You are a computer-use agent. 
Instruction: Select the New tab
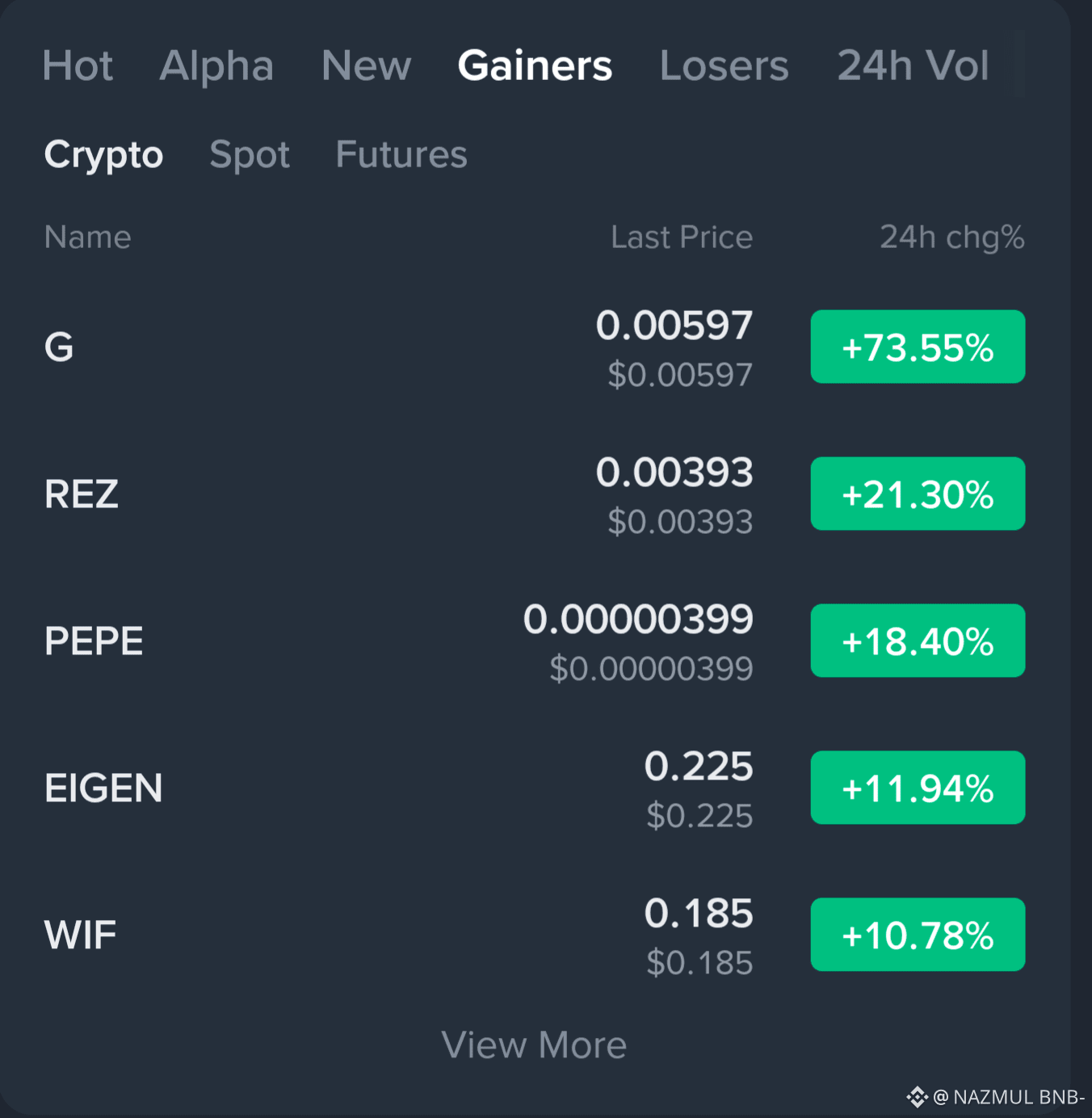tap(366, 65)
